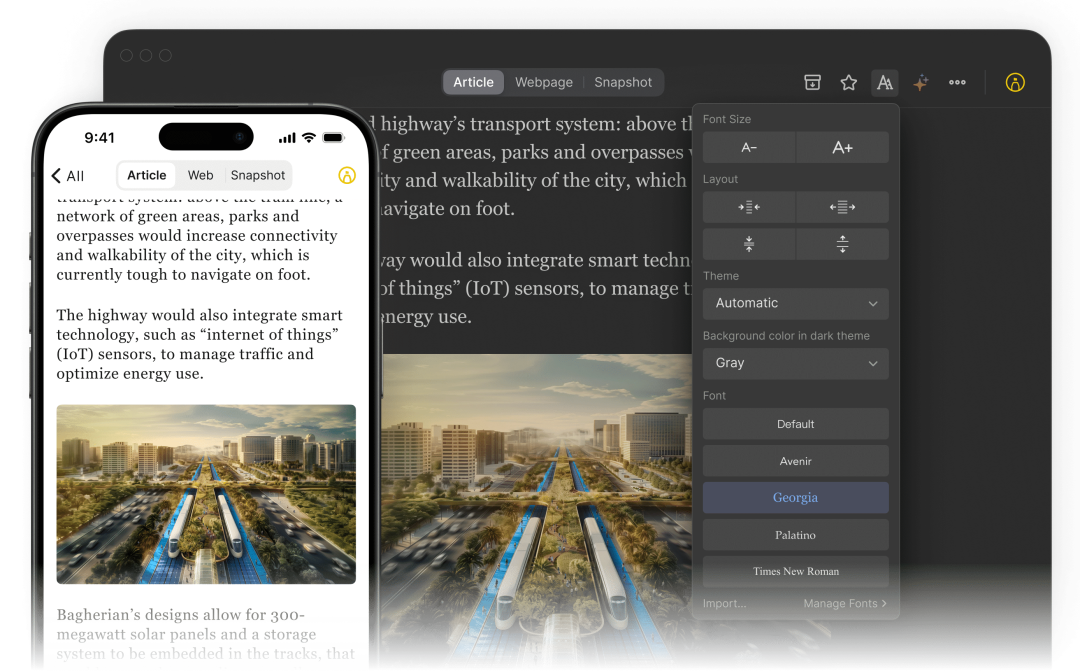Click the Import... link in font panel
1080x671 pixels.
tap(724, 603)
